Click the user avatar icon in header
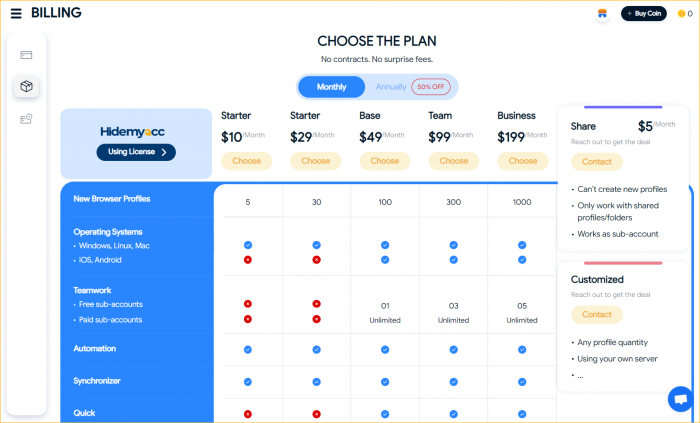Screen dimensions: 700x423 (602, 14)
